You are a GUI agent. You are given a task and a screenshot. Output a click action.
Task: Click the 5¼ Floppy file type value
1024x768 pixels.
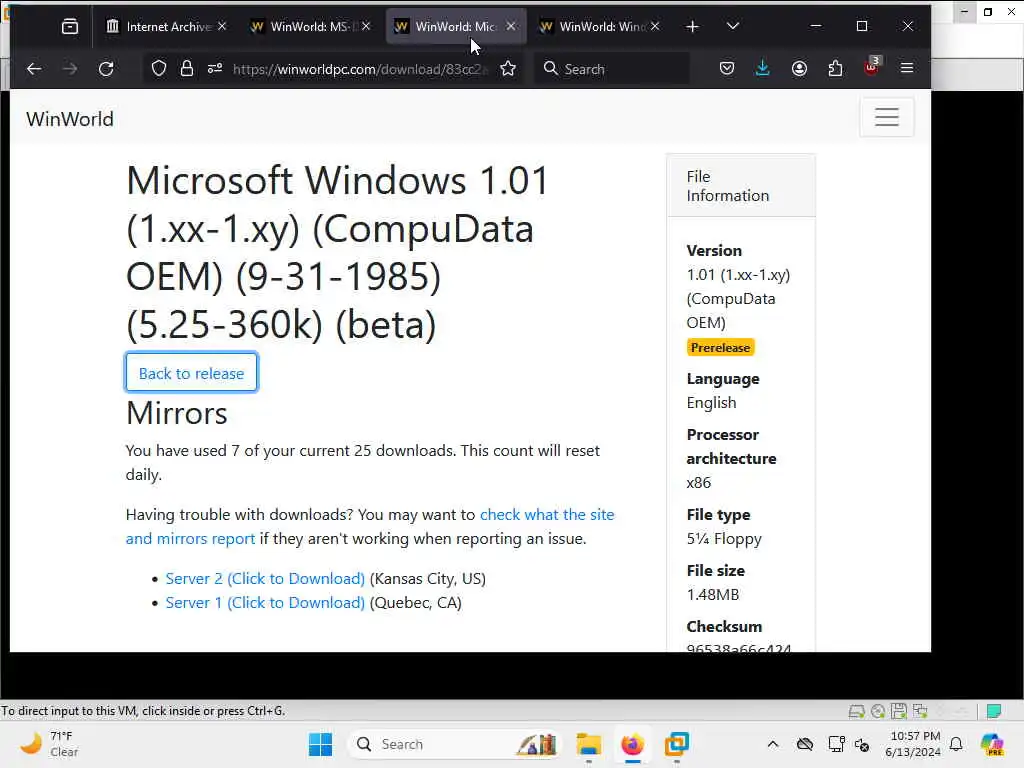click(724, 539)
